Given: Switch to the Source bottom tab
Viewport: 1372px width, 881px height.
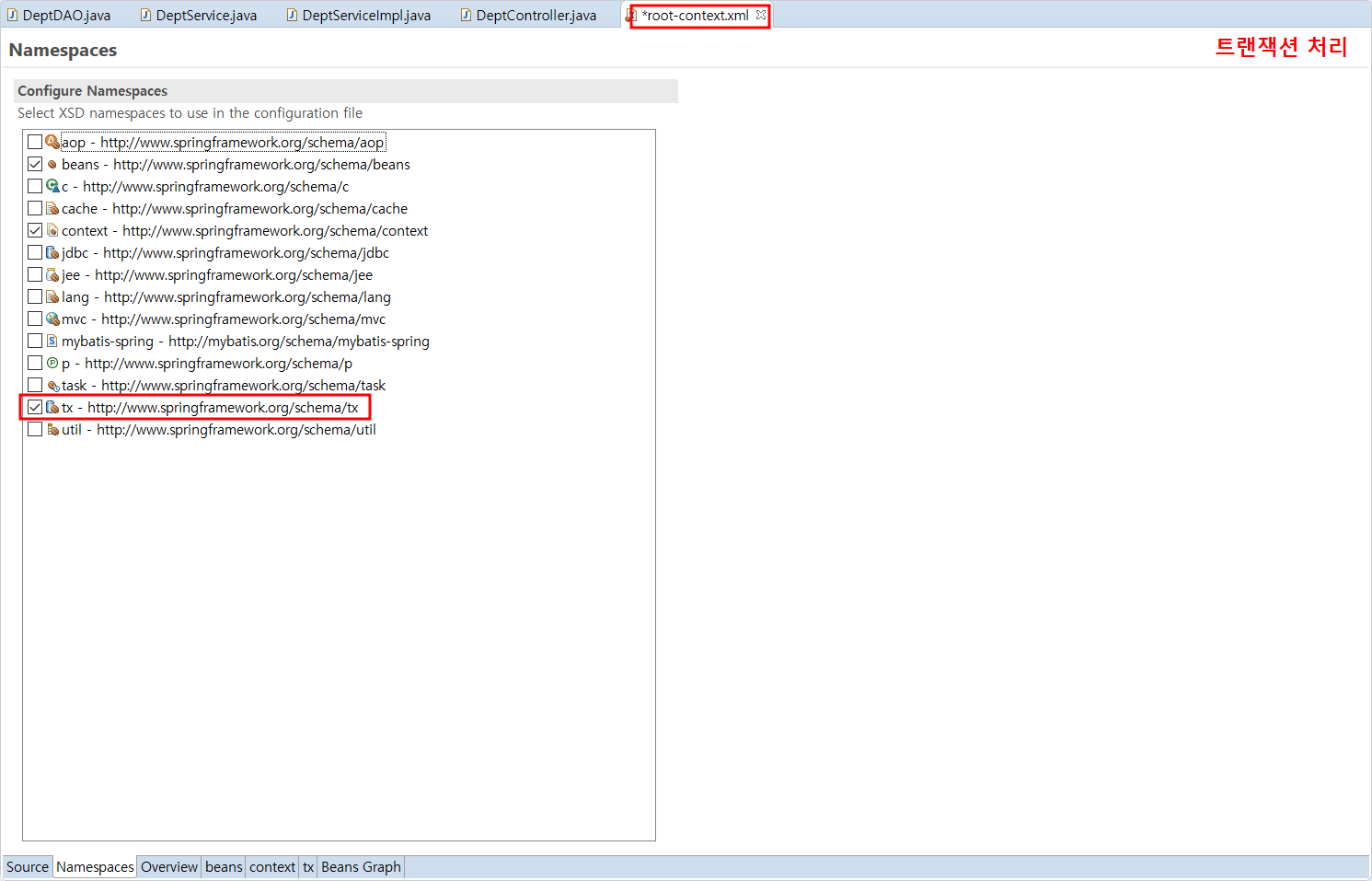Looking at the screenshot, I should 28,867.
